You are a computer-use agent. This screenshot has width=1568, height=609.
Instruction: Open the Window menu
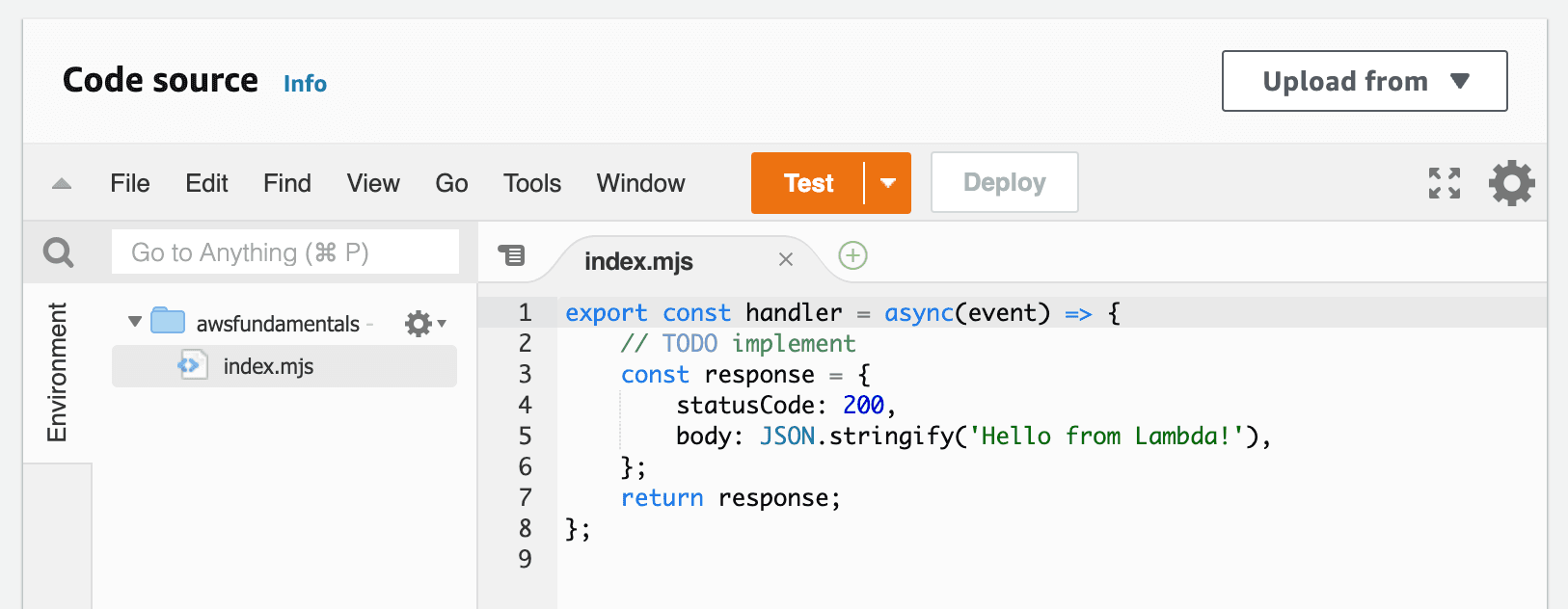click(641, 183)
